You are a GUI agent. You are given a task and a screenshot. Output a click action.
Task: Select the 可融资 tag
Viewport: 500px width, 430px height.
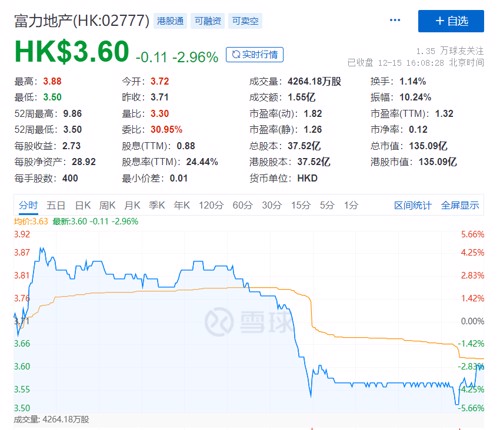click(208, 21)
